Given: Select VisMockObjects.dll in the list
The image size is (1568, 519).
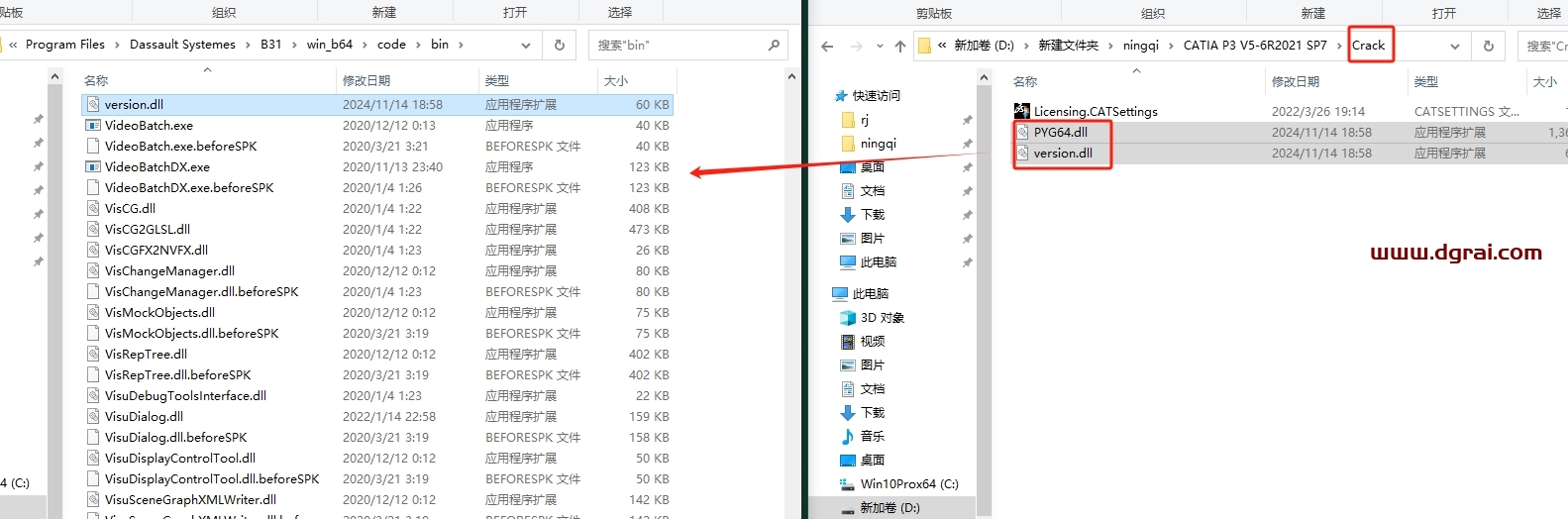Looking at the screenshot, I should point(159,312).
